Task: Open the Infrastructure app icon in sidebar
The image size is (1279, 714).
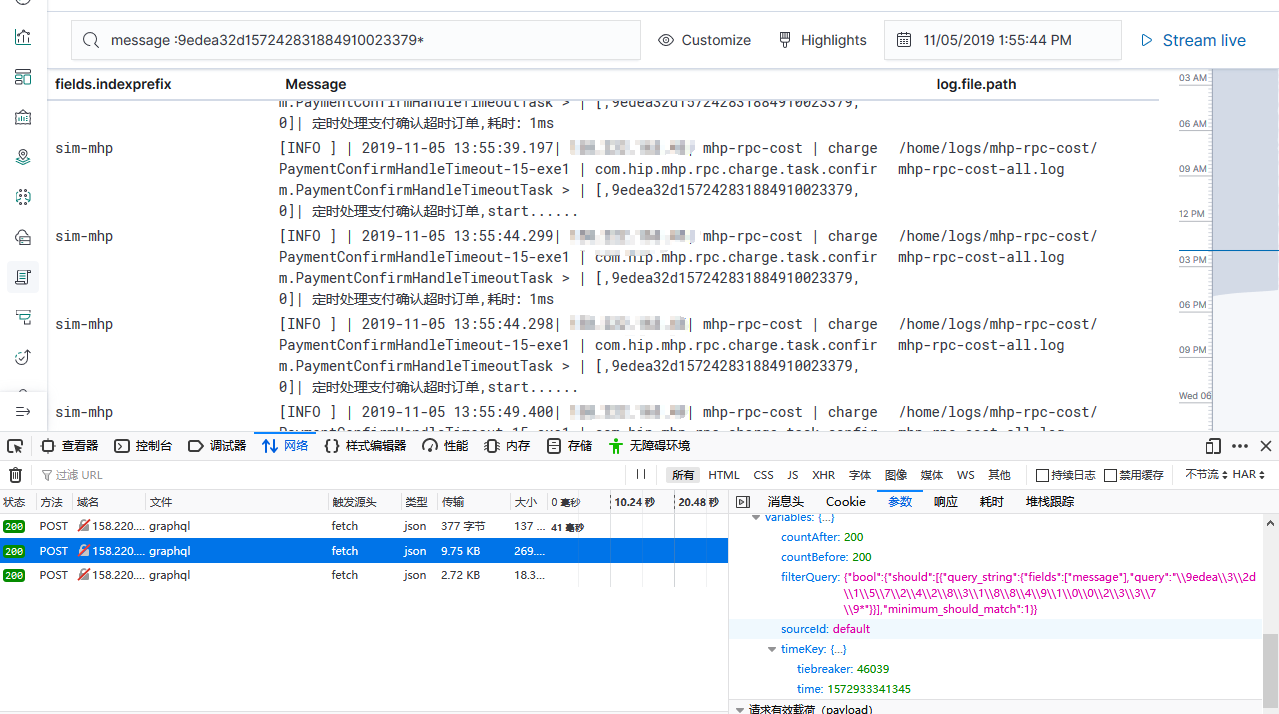Action: click(x=23, y=237)
